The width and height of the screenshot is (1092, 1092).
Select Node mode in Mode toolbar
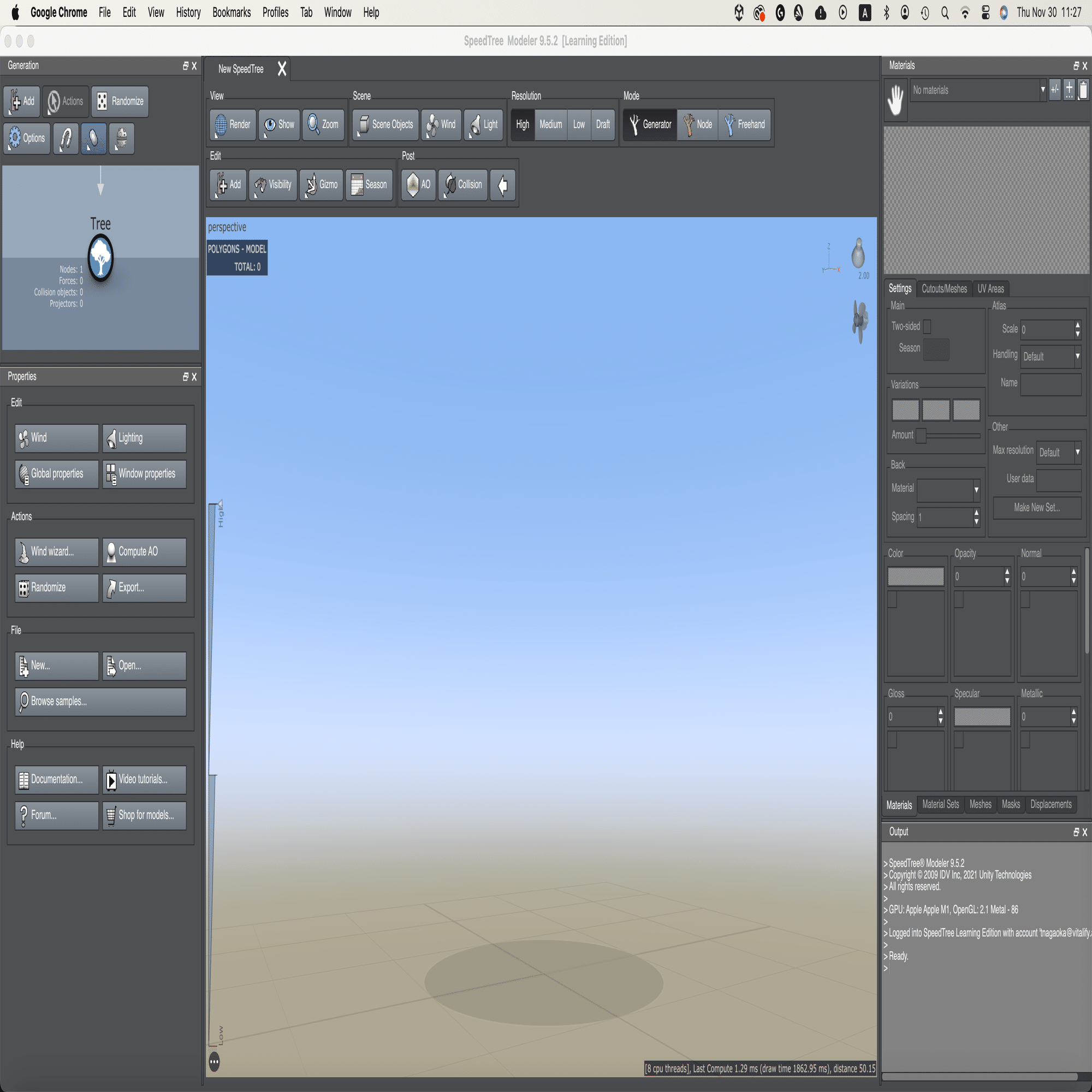click(x=697, y=124)
